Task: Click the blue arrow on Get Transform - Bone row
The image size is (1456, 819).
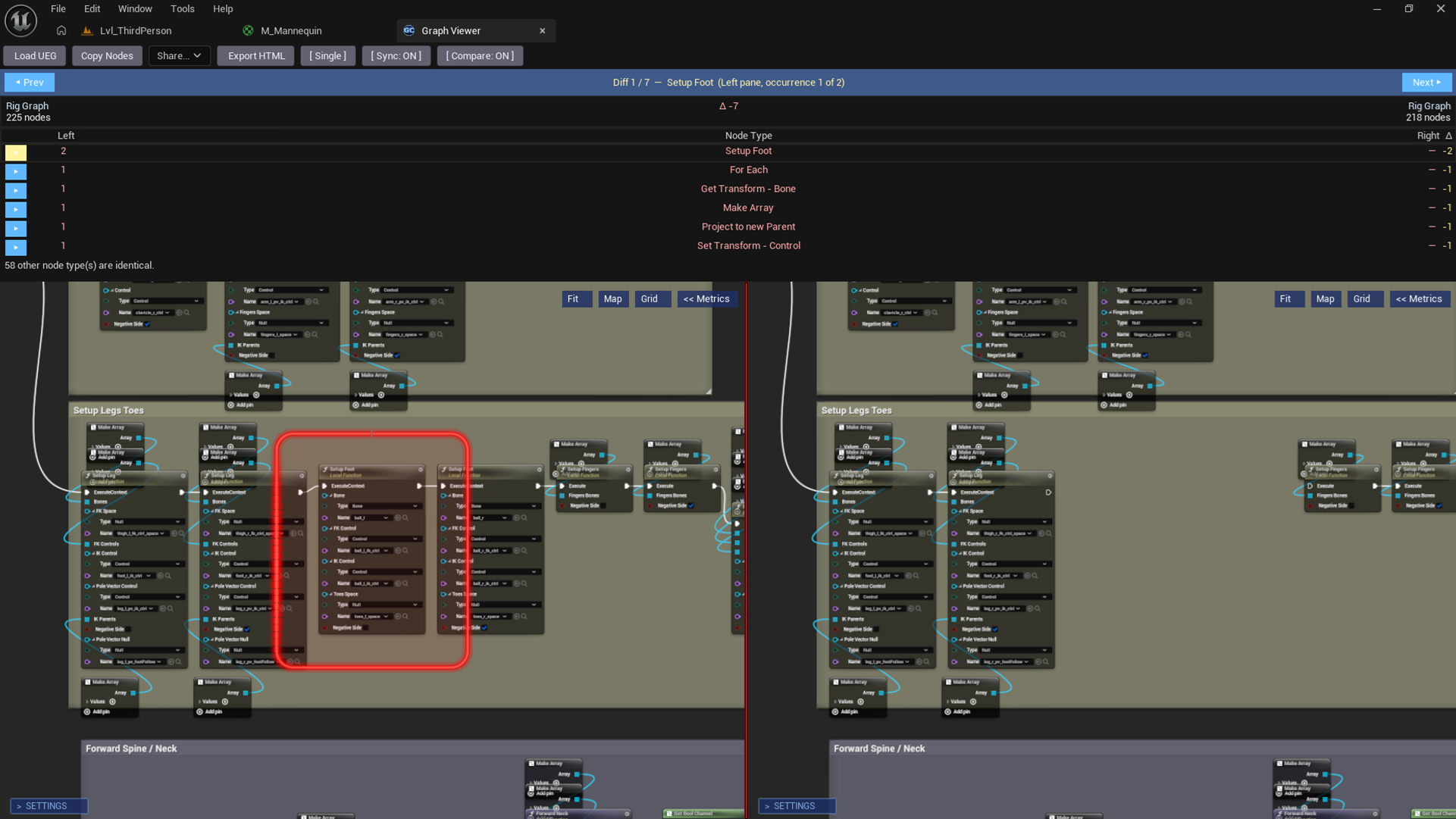Action: pos(15,190)
